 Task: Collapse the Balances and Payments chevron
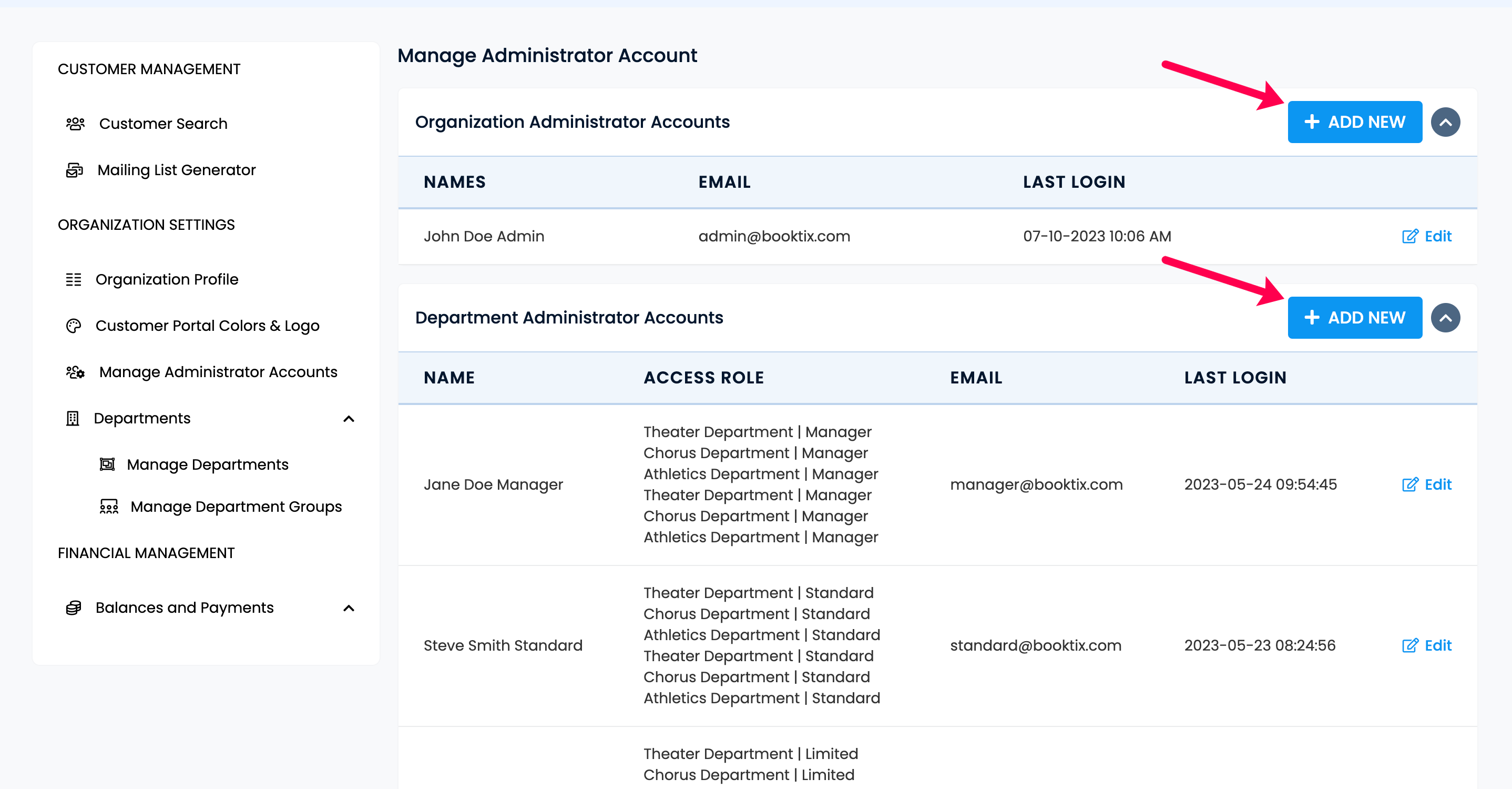click(x=349, y=608)
